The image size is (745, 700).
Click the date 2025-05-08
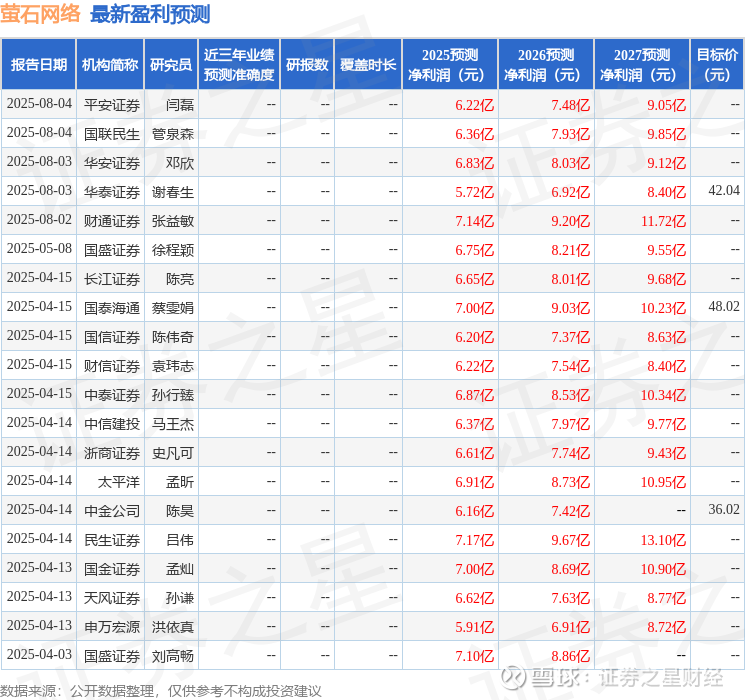(x=39, y=249)
